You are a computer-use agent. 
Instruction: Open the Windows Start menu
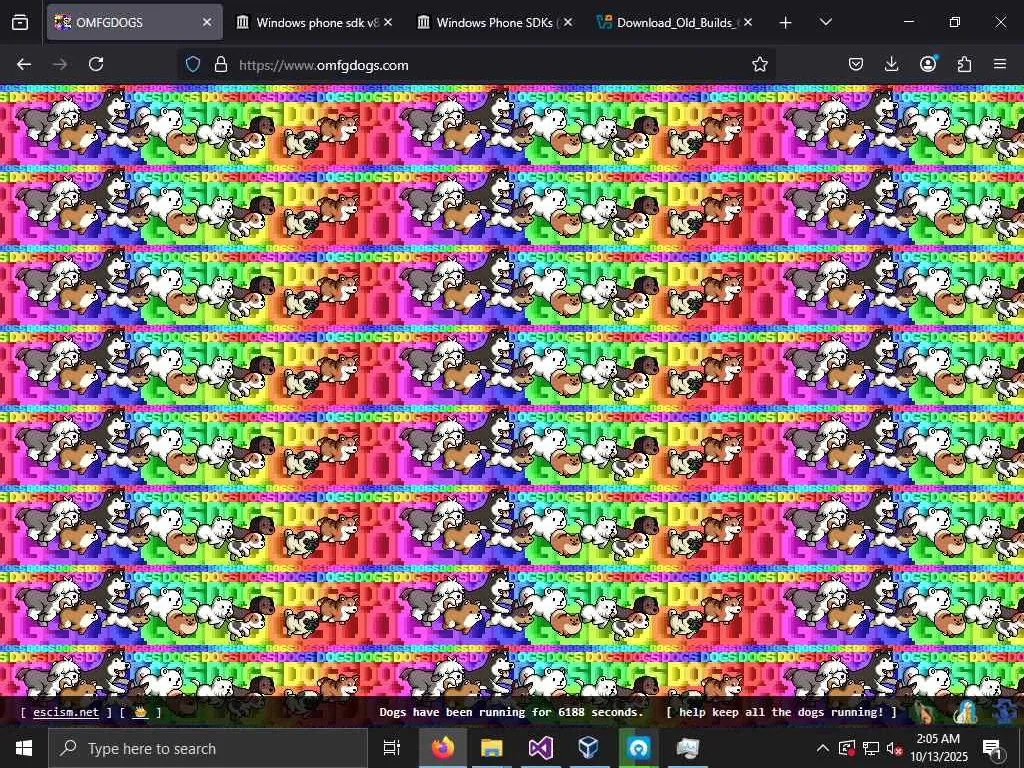(24, 748)
